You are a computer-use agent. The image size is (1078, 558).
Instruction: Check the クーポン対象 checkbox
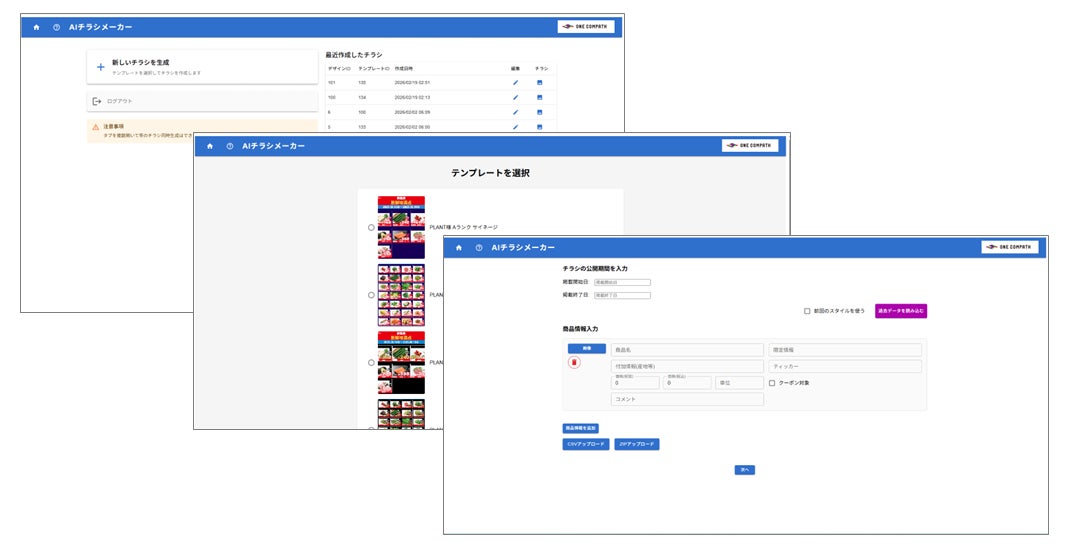772,382
